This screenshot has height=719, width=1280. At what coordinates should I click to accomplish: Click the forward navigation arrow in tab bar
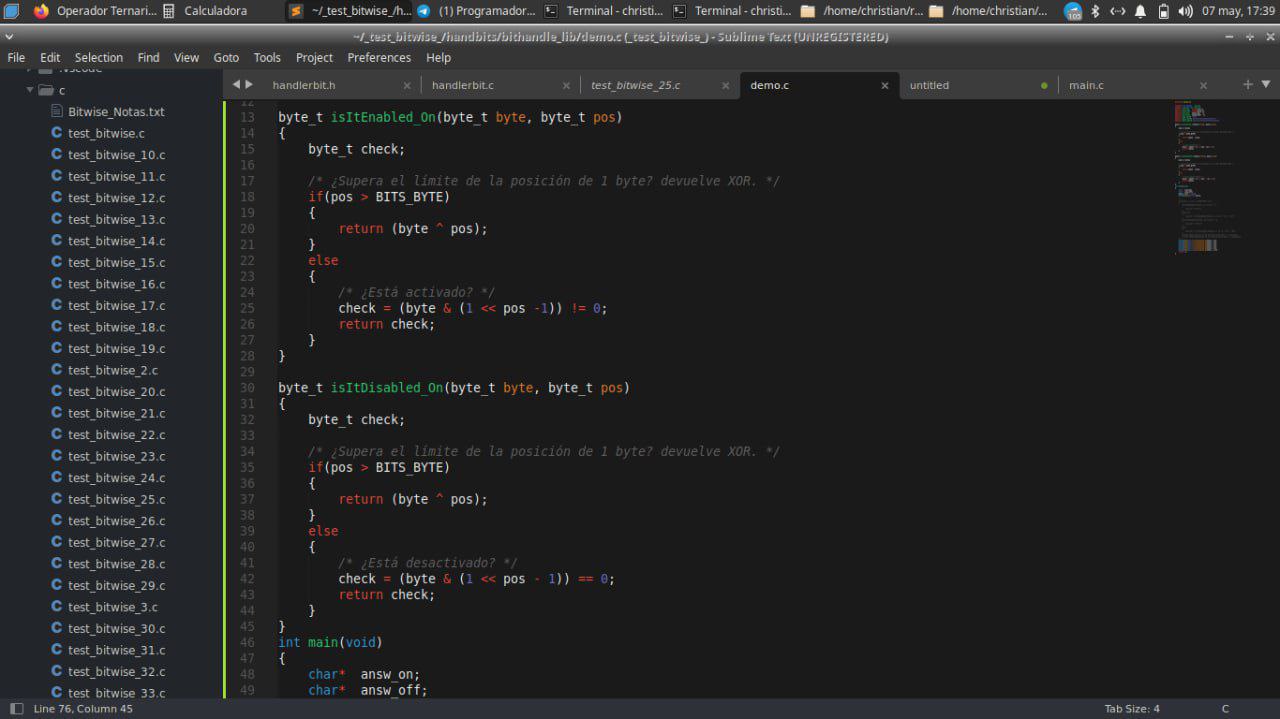tap(247, 84)
